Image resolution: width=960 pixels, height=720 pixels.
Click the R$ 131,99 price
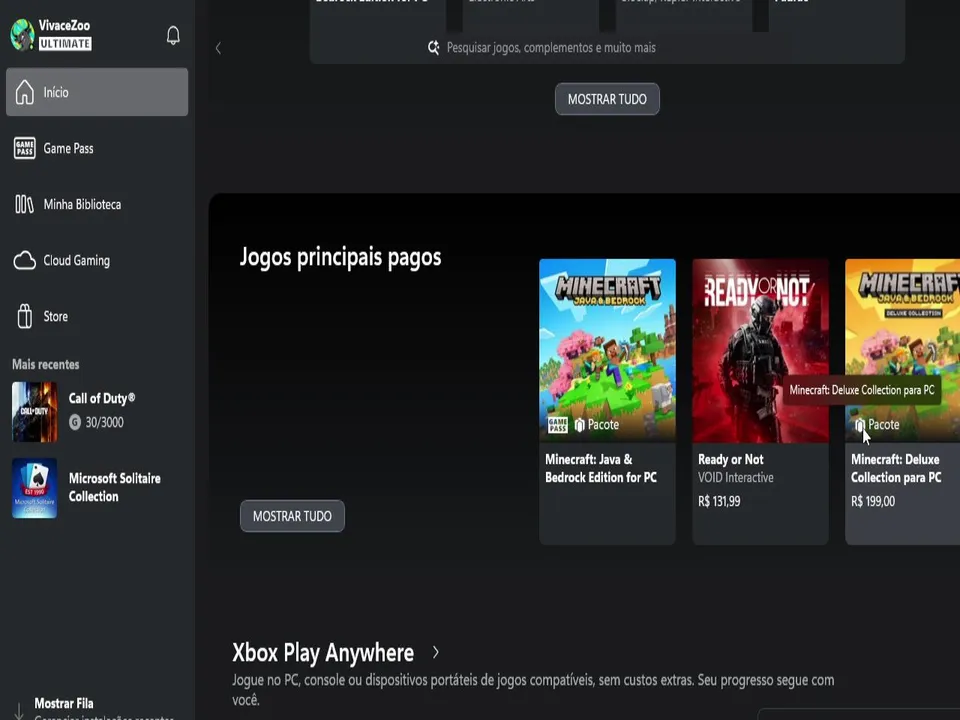point(719,501)
